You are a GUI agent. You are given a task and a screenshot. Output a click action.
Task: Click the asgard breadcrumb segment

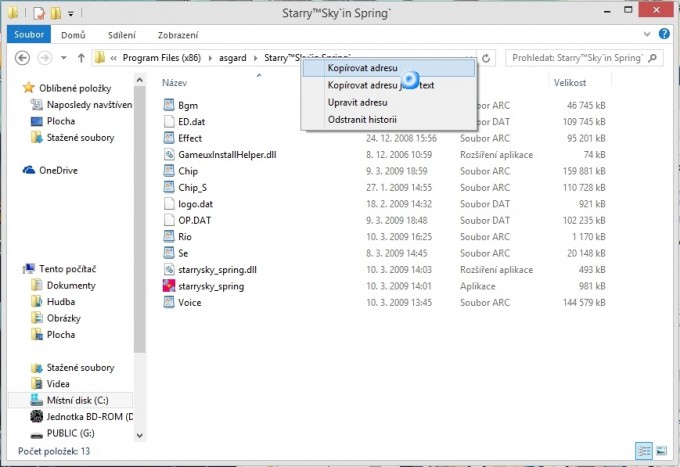coord(232,58)
